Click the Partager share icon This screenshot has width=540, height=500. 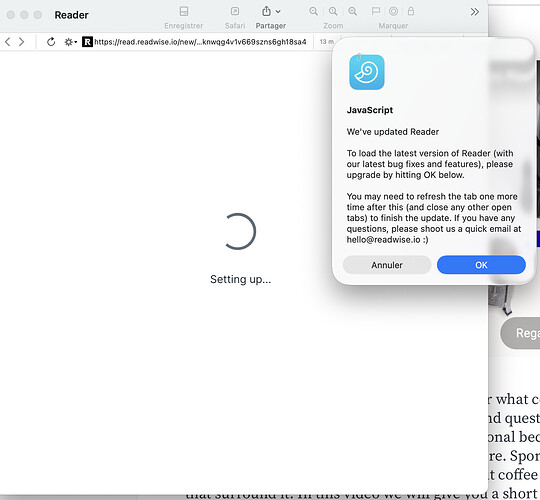(x=266, y=11)
